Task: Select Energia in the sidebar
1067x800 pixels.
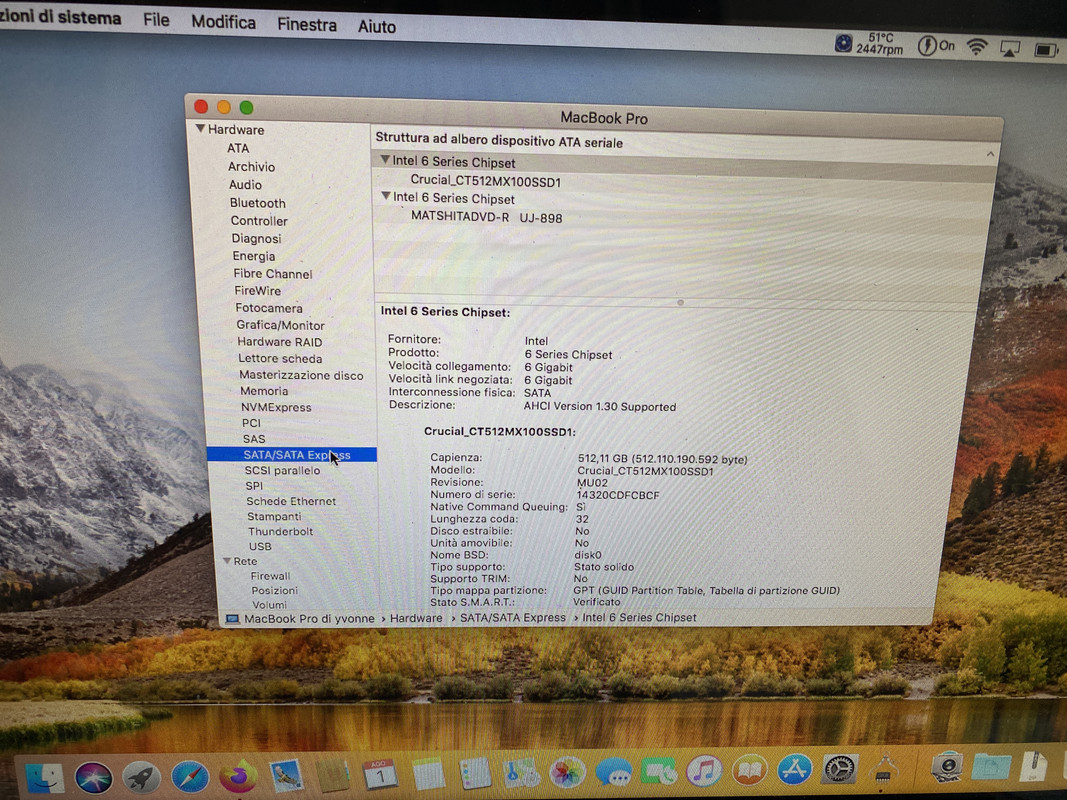Action: (254, 256)
